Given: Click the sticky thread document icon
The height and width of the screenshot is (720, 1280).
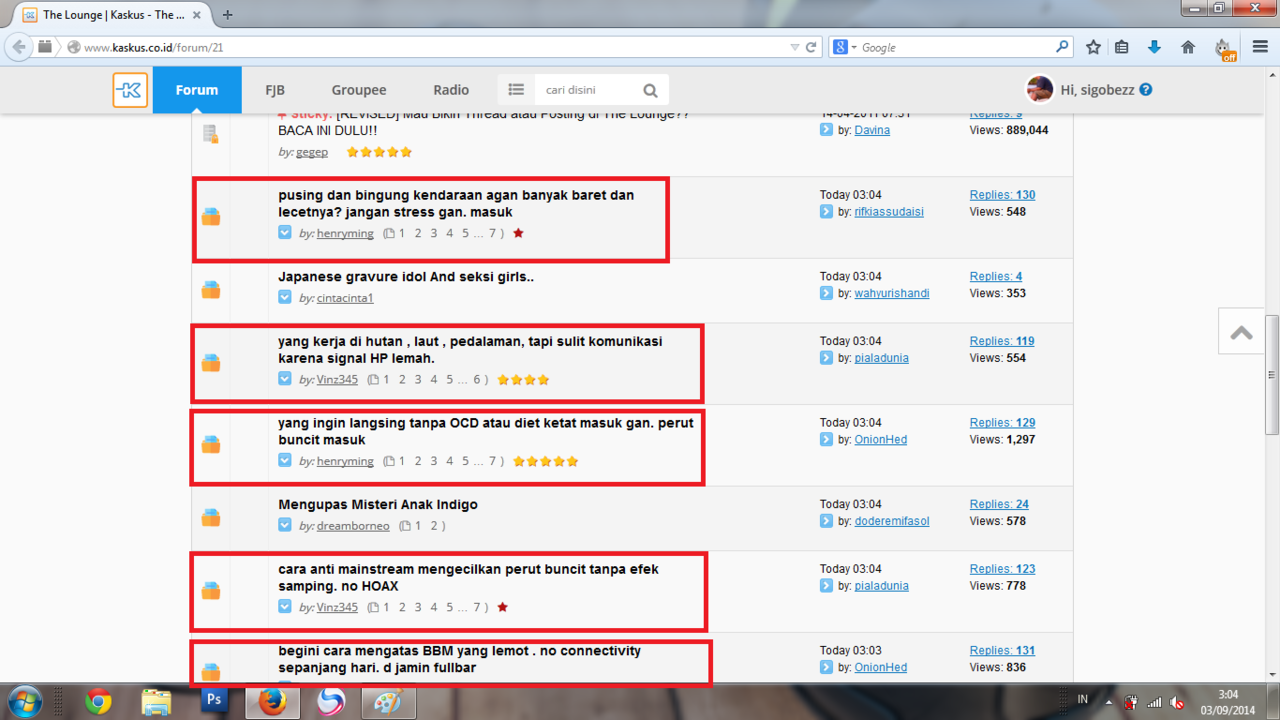Looking at the screenshot, I should [211, 134].
